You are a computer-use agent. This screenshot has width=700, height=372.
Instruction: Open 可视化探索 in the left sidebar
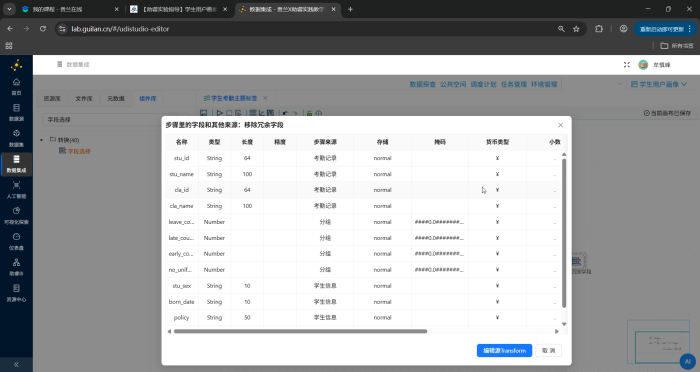pyautogui.click(x=16, y=215)
